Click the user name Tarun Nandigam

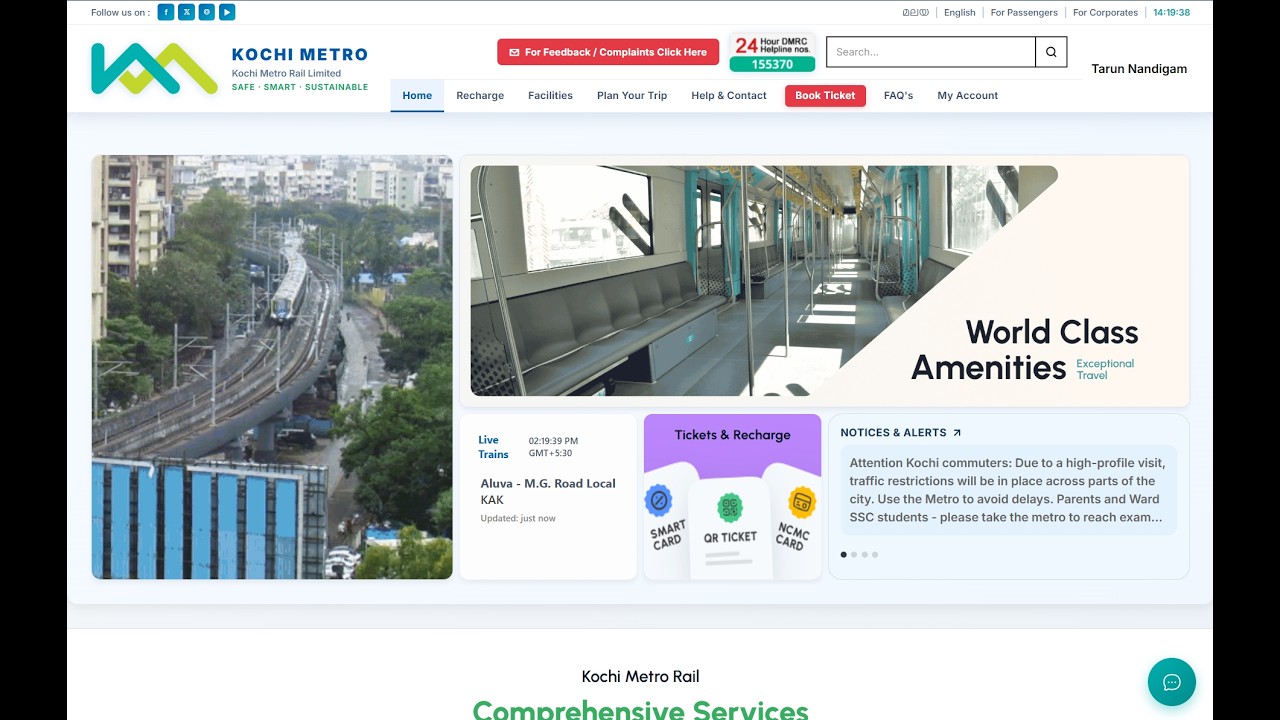tap(1139, 69)
